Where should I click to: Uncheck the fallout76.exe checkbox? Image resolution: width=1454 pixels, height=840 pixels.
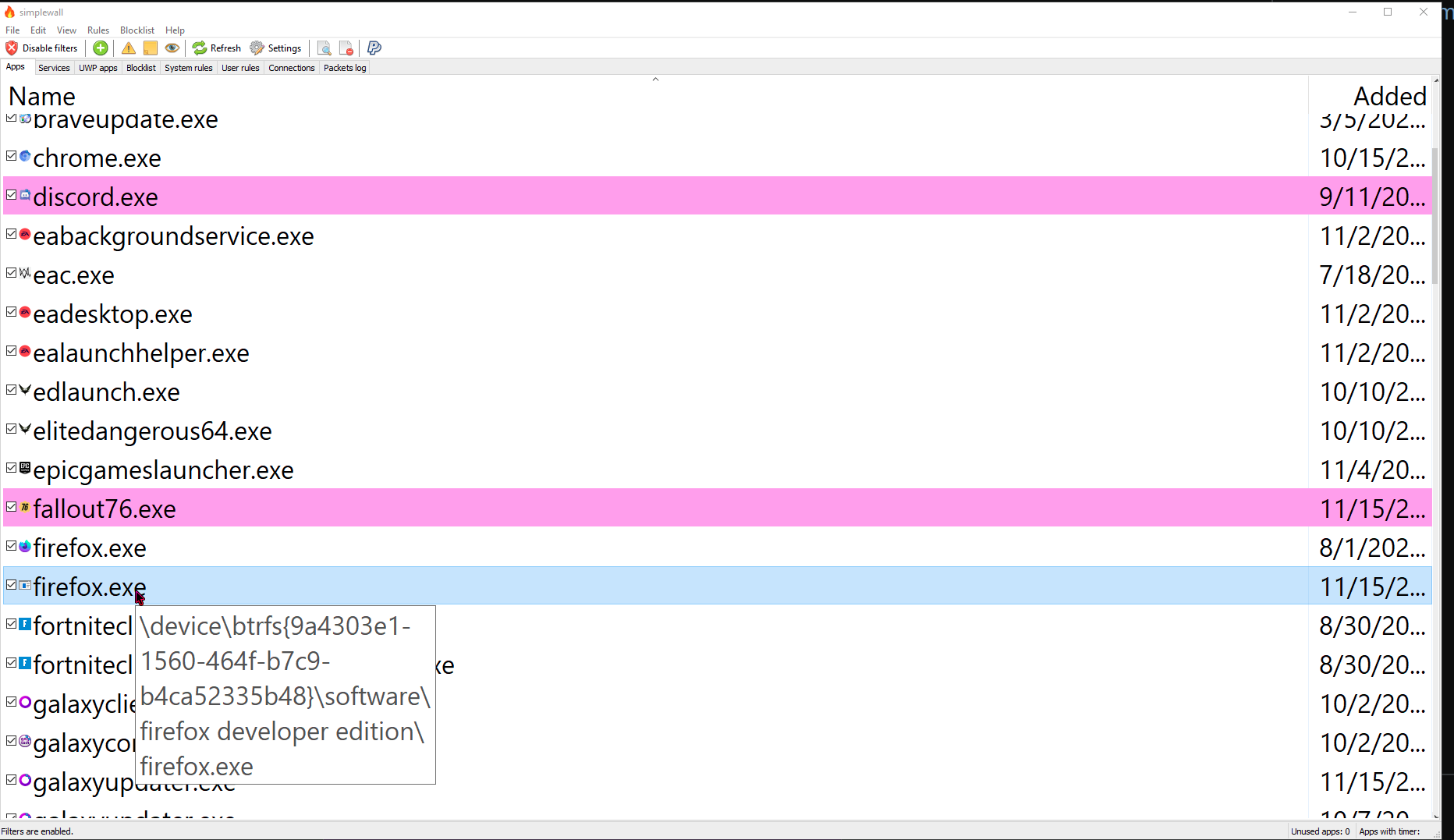coord(11,506)
